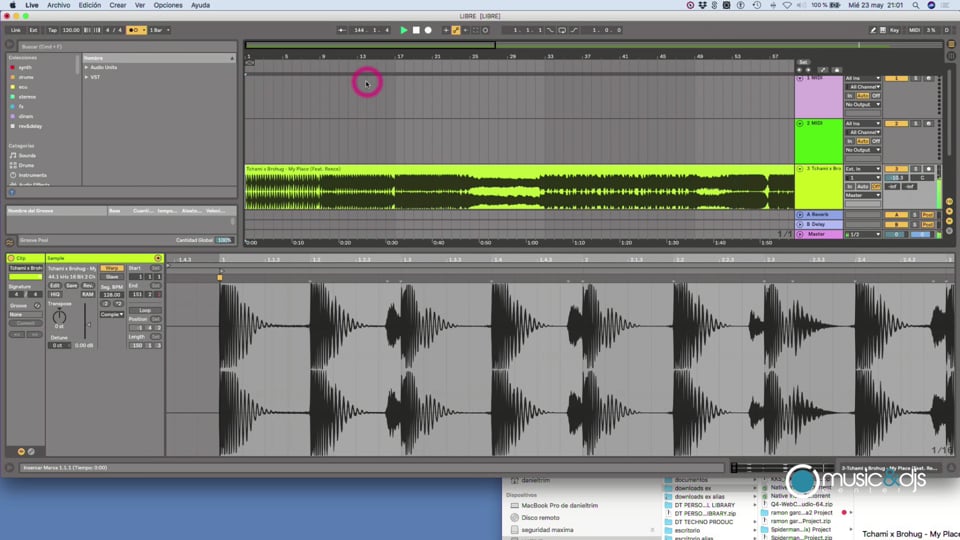Viewport: 960px width, 540px height.
Task: Toggle track 3 activator button
Action: point(896,169)
